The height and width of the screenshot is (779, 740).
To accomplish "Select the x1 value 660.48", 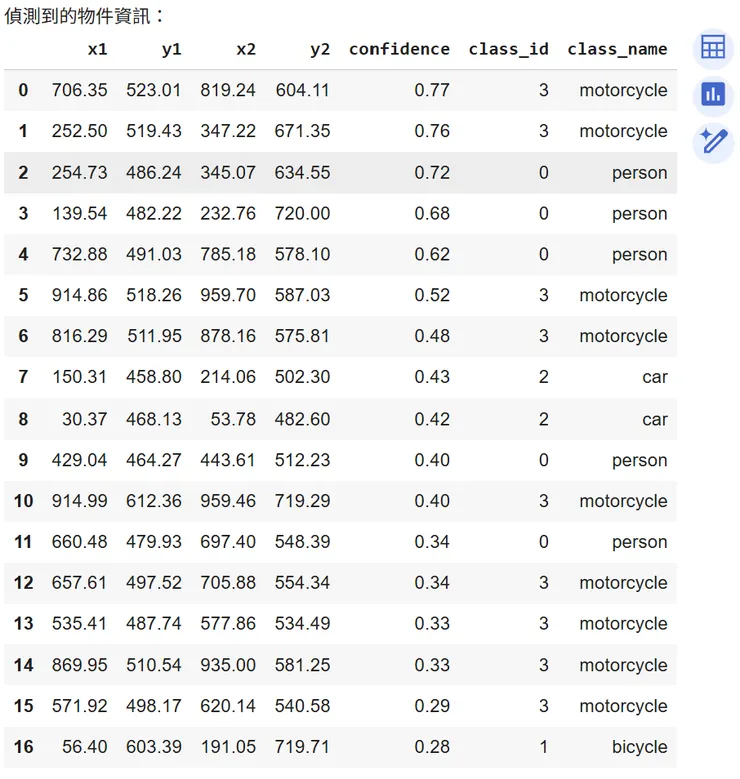I will pos(80,542).
